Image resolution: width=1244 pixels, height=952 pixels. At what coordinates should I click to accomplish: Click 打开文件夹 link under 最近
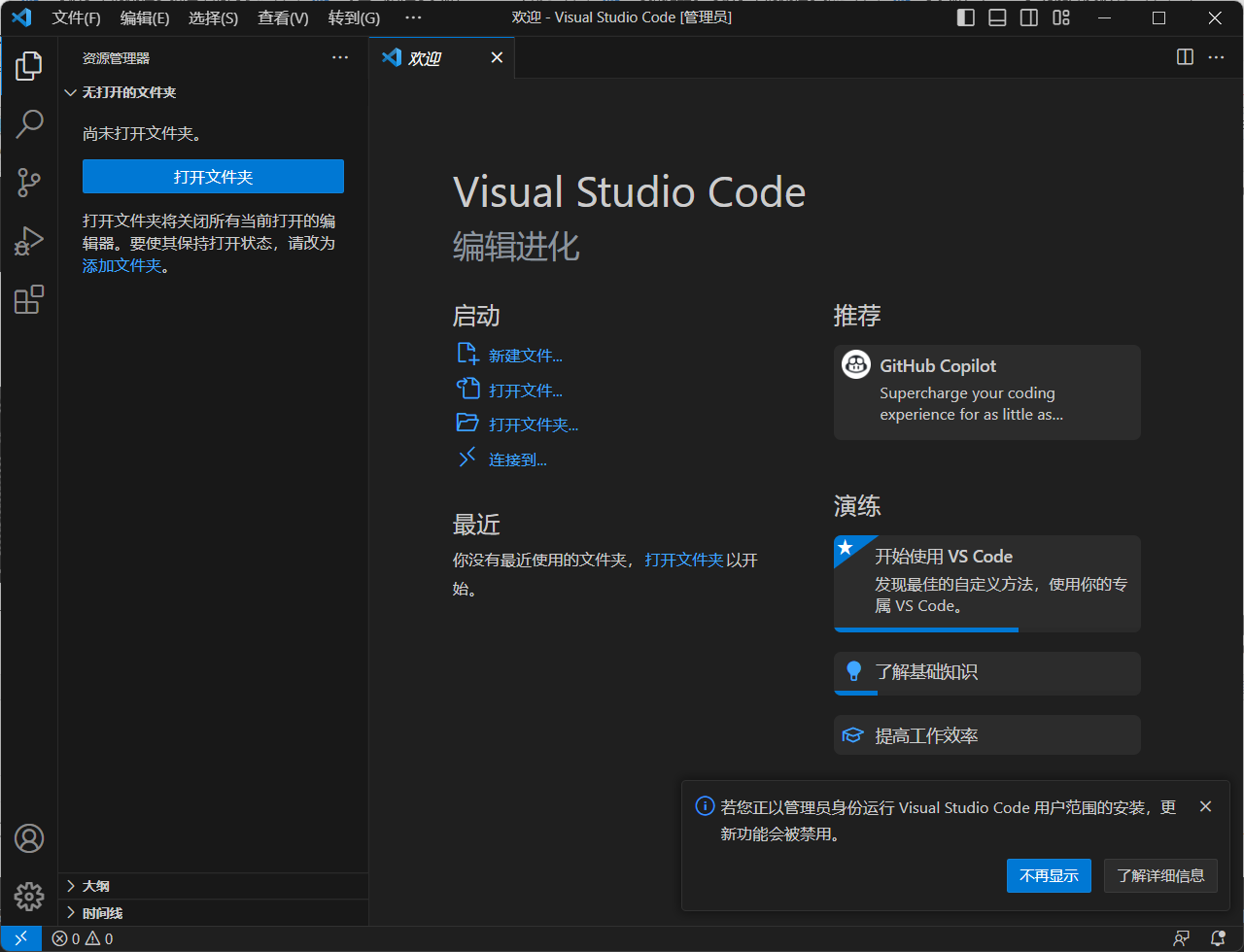(x=684, y=560)
